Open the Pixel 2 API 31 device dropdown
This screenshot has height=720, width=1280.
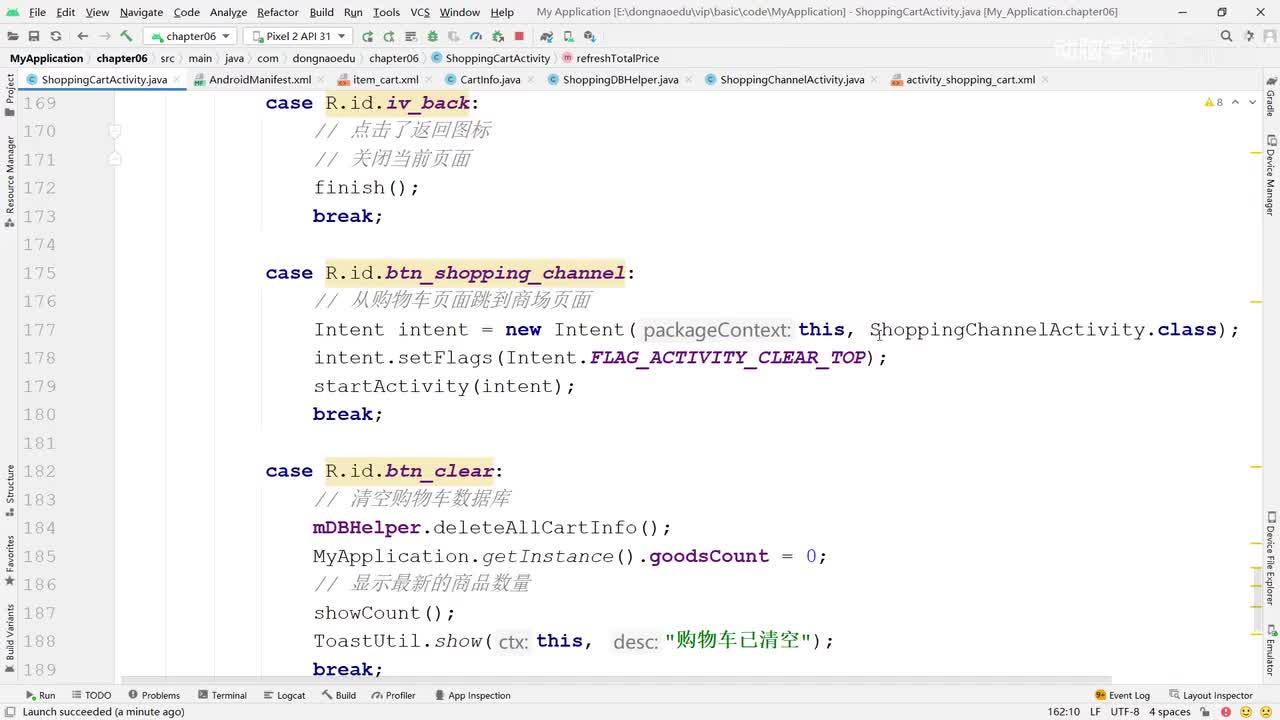click(298, 36)
